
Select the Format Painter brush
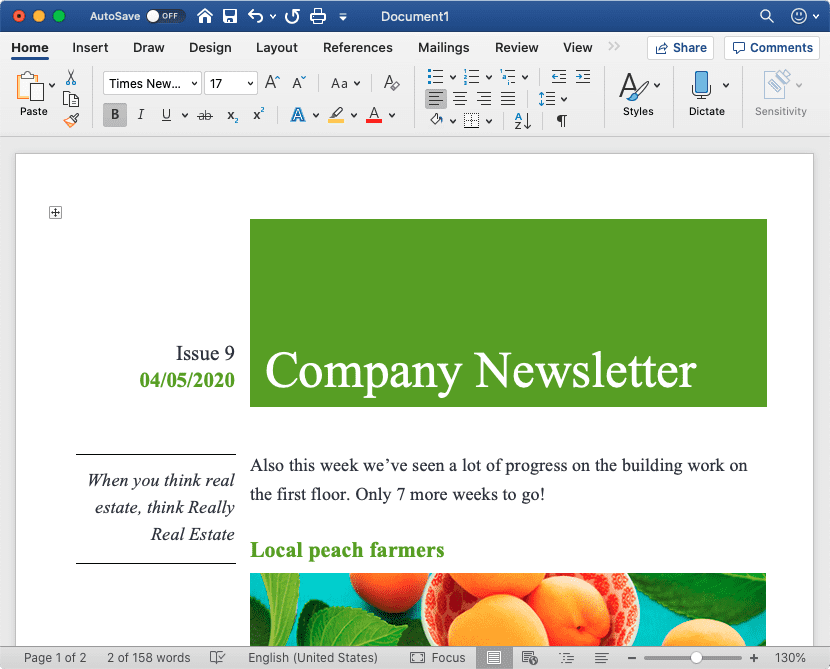[71, 120]
